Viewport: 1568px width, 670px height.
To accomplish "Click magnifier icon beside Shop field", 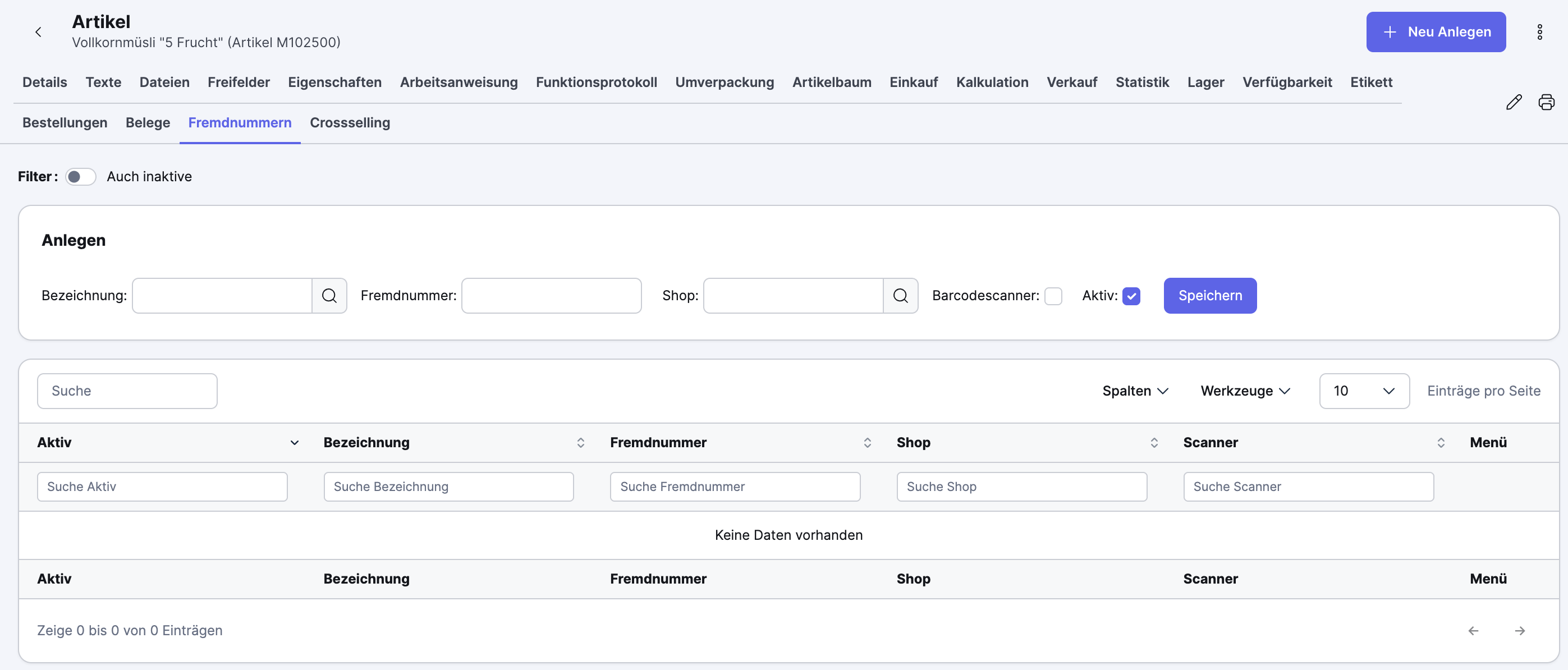I will click(x=900, y=296).
